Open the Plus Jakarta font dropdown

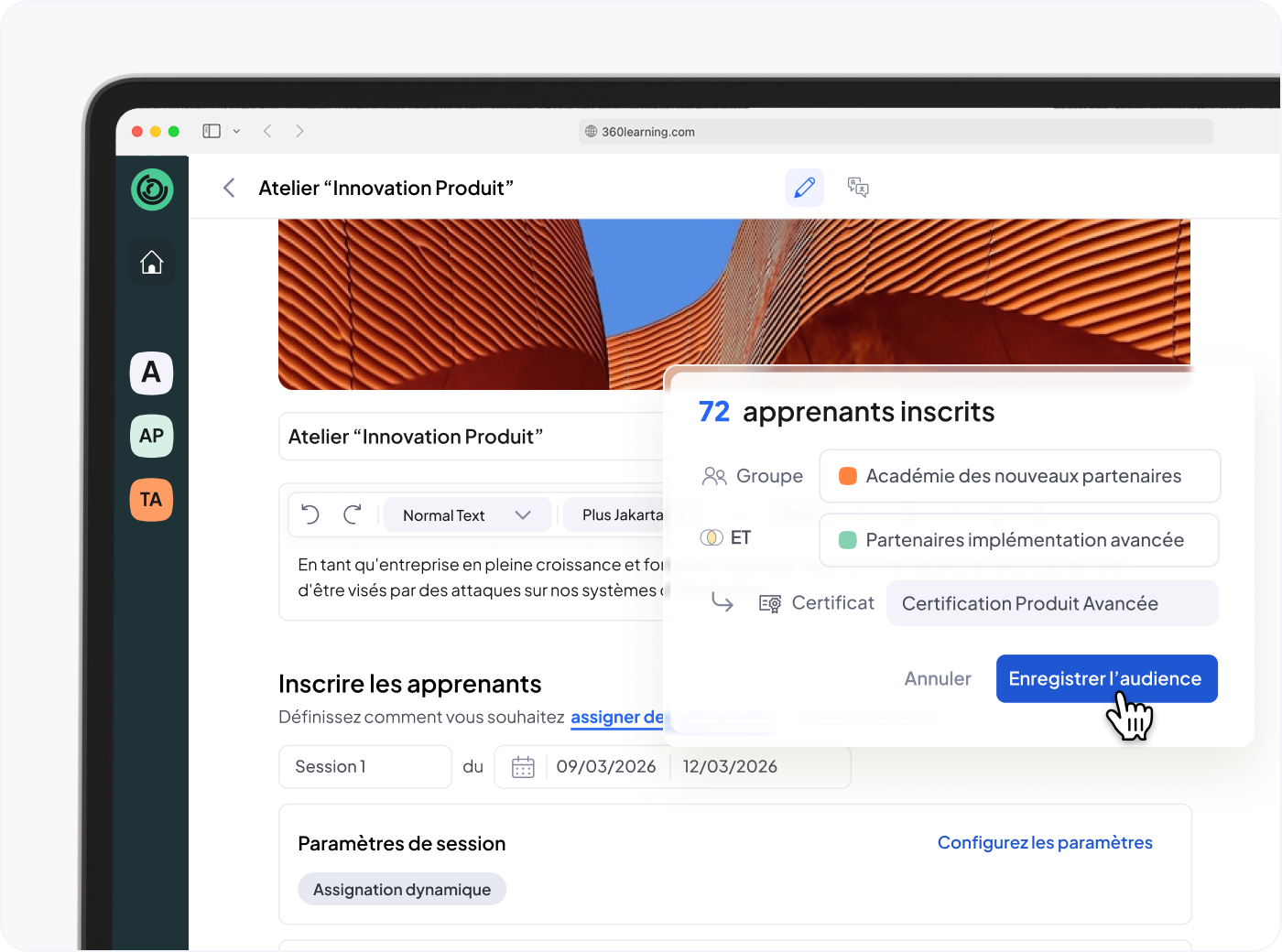pyautogui.click(x=614, y=515)
